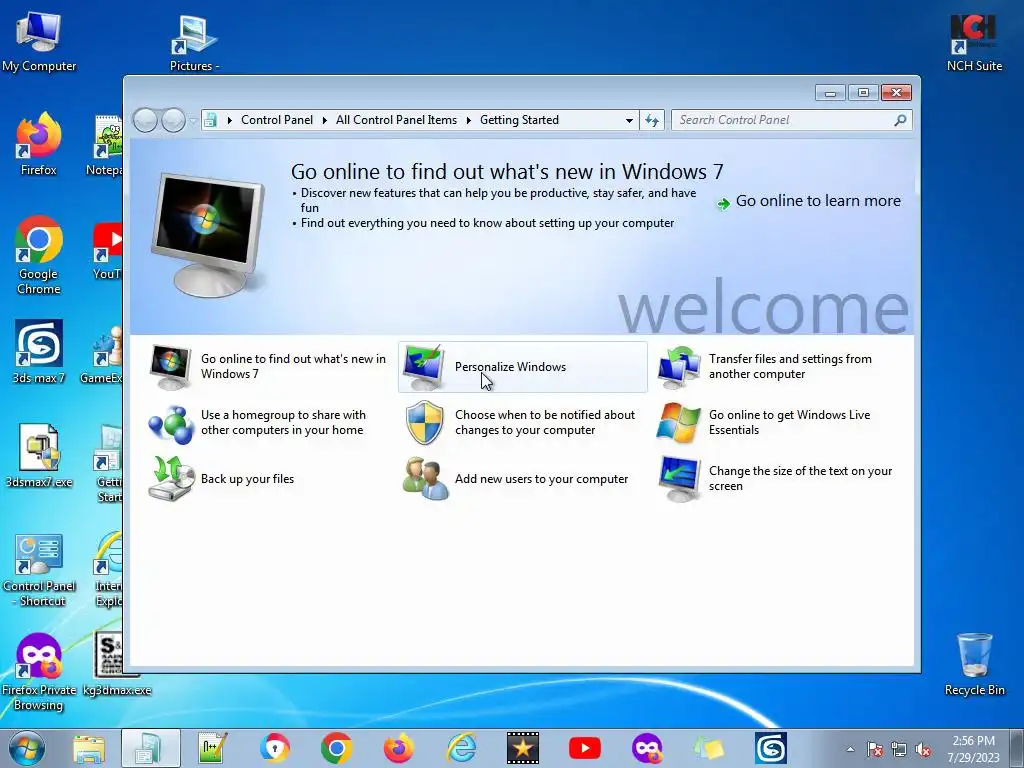Screen dimensions: 1024x768
Task: Open Chrome from the taskbar
Action: (336, 748)
